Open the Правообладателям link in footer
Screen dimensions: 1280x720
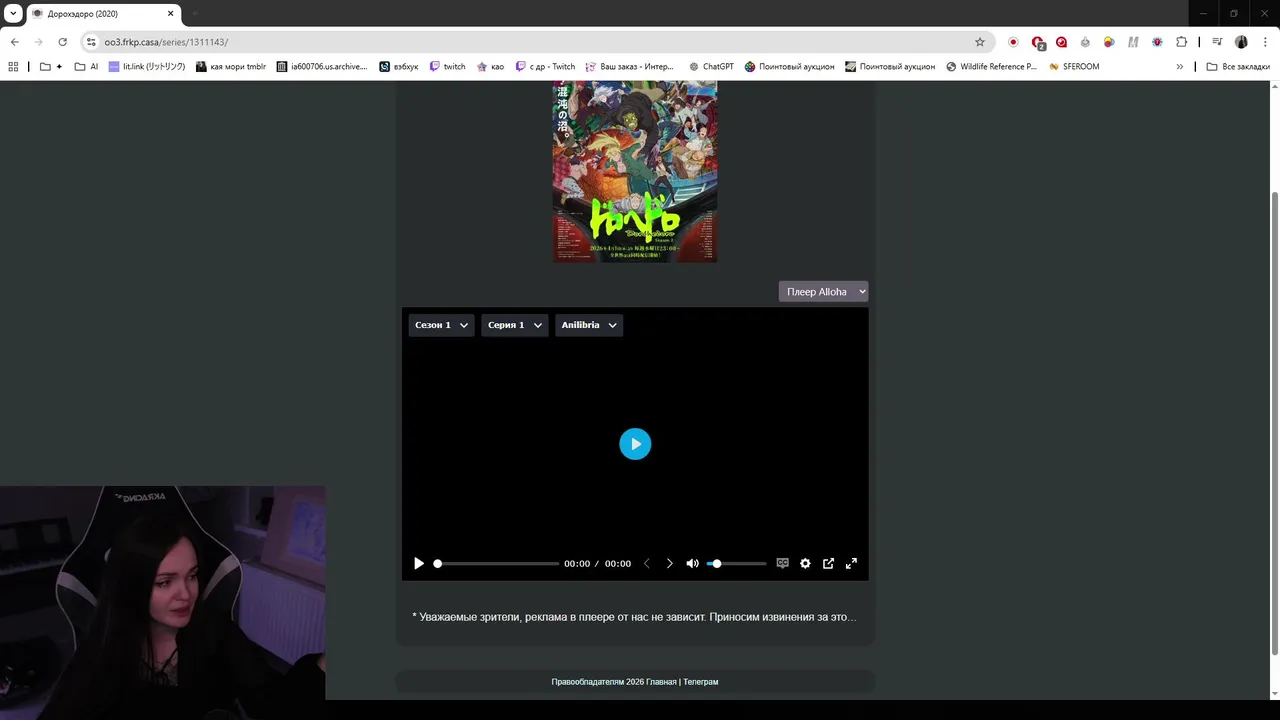[x=587, y=682]
